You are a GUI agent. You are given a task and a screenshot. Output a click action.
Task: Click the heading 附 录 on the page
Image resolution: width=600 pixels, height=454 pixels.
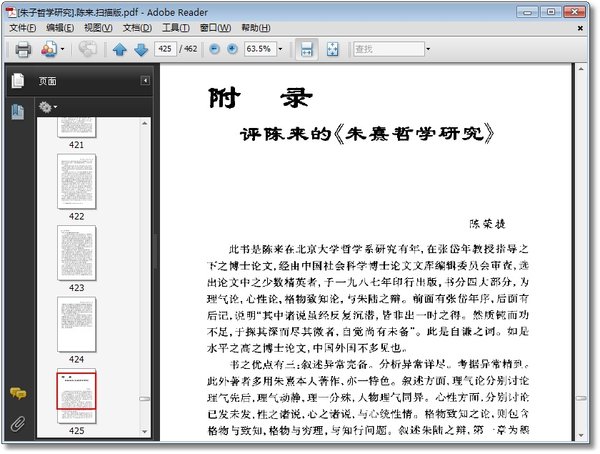[x=261, y=98]
